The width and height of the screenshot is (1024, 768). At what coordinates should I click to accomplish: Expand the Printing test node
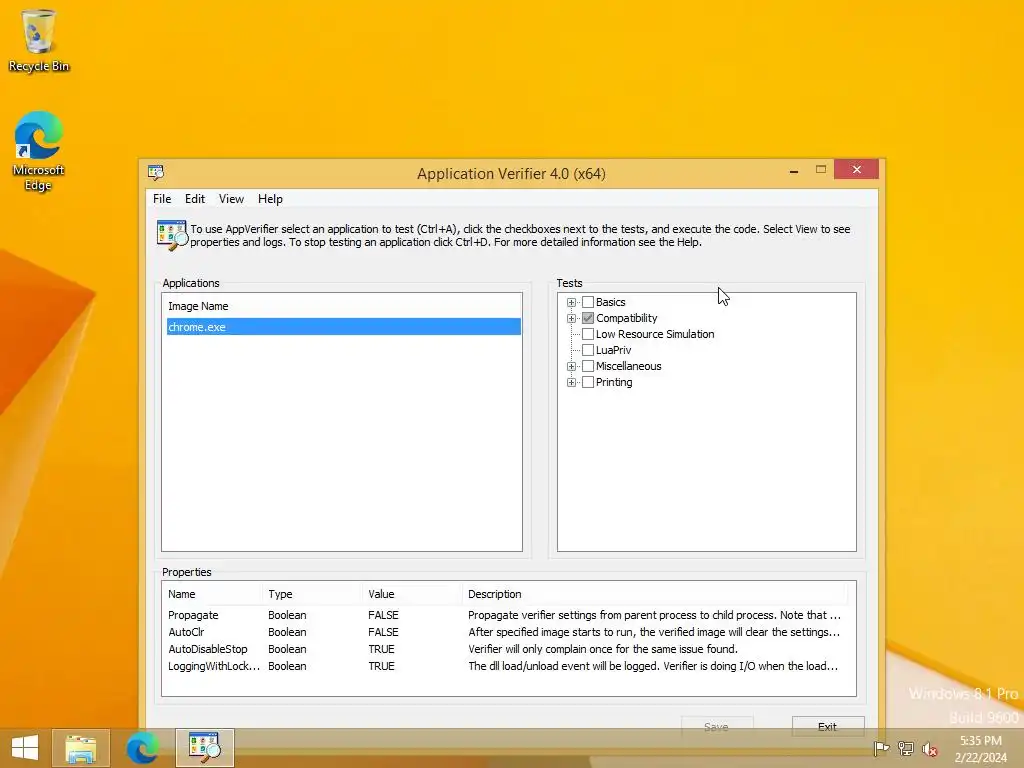tap(571, 382)
